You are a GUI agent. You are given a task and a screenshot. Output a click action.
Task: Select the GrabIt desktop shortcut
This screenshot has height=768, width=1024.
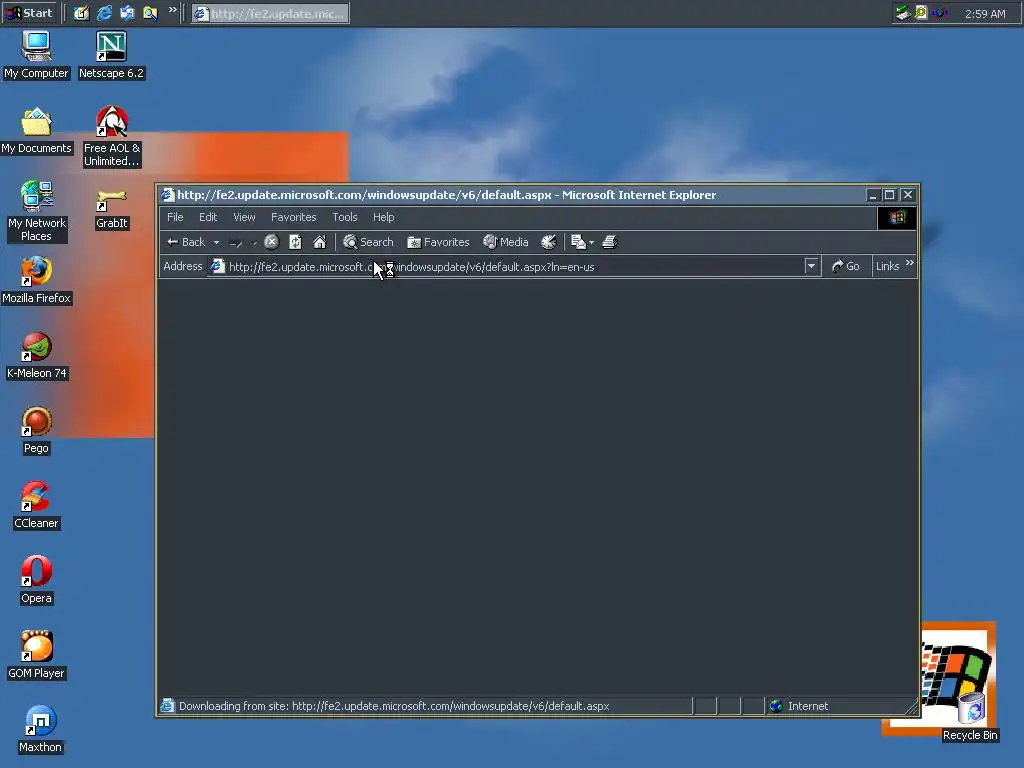point(112,209)
